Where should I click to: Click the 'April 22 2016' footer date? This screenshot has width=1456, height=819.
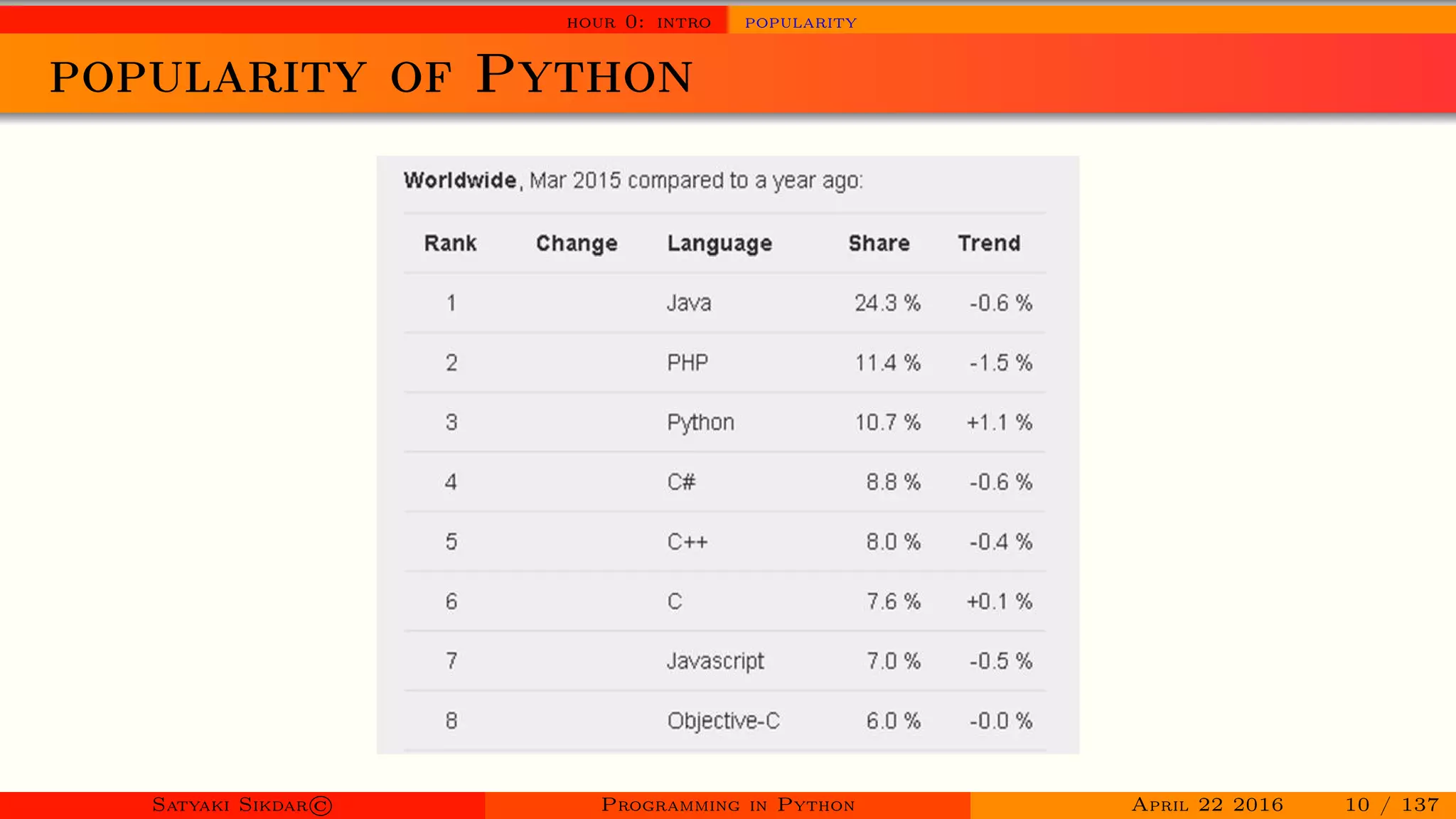[1207, 805]
